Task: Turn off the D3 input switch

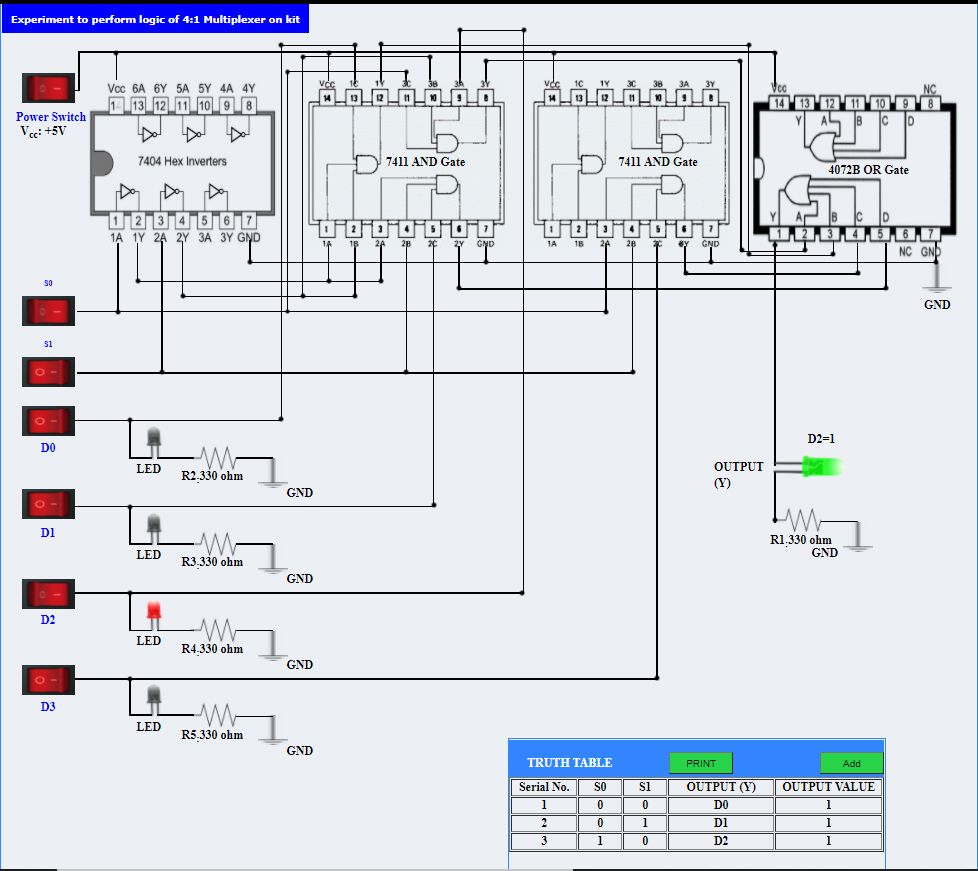Action: [x=47, y=679]
